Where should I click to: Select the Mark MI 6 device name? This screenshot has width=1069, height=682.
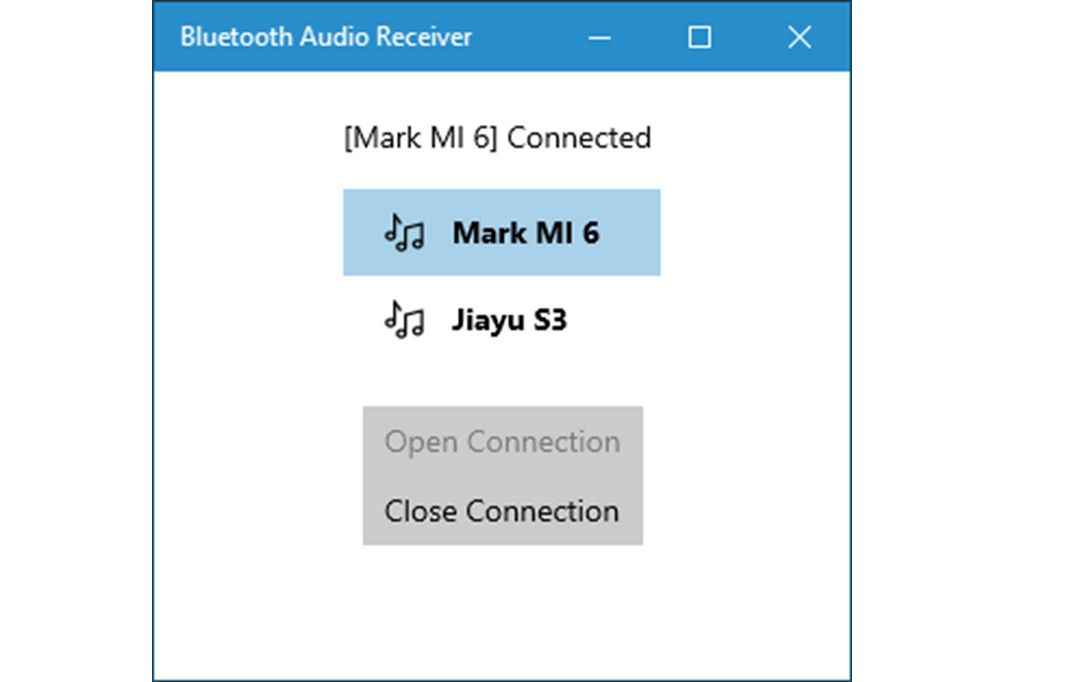point(526,233)
